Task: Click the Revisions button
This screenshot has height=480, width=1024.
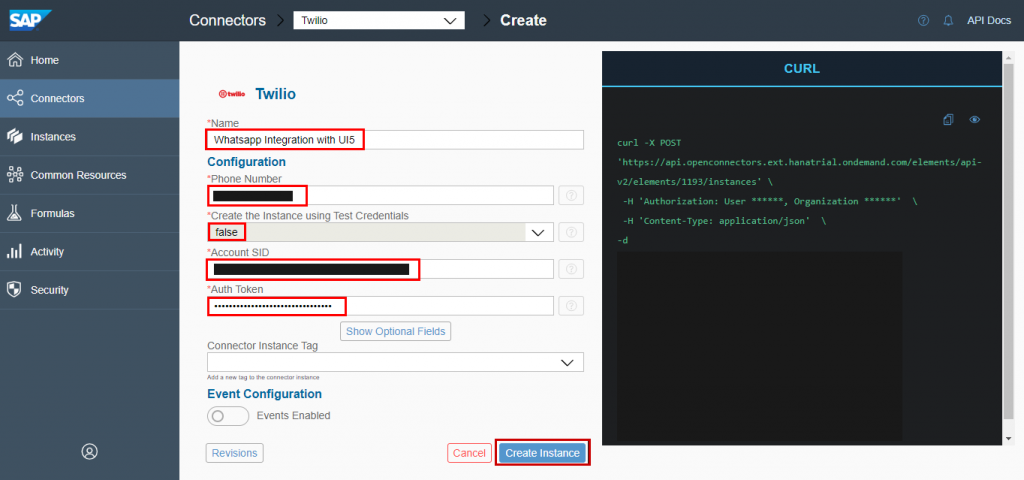Action: 234,453
